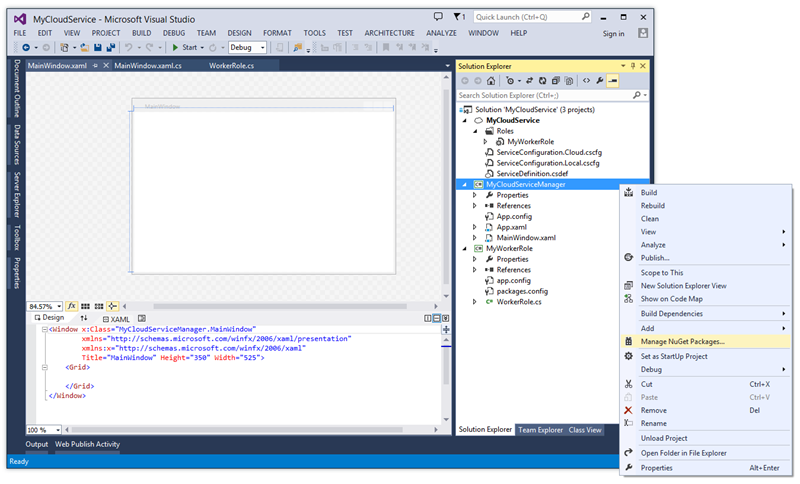The height and width of the screenshot is (484, 800).
Task: Click the Pending Changes Filter clock icon
Action: click(x=510, y=81)
